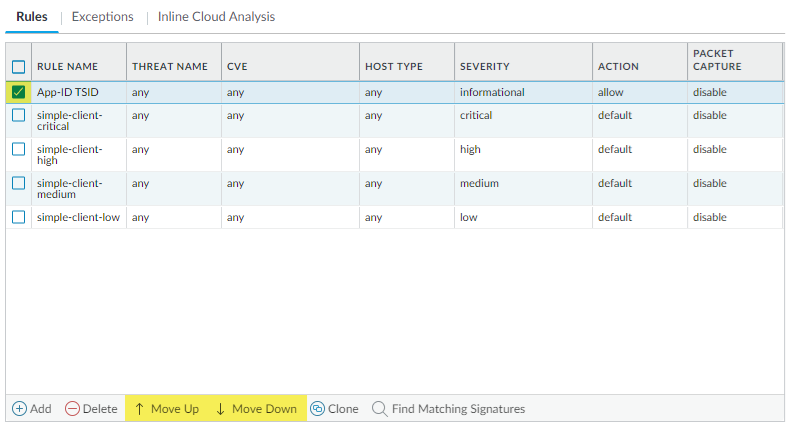Click the App-ID TSID rule name
790x428 pixels.
click(68, 93)
